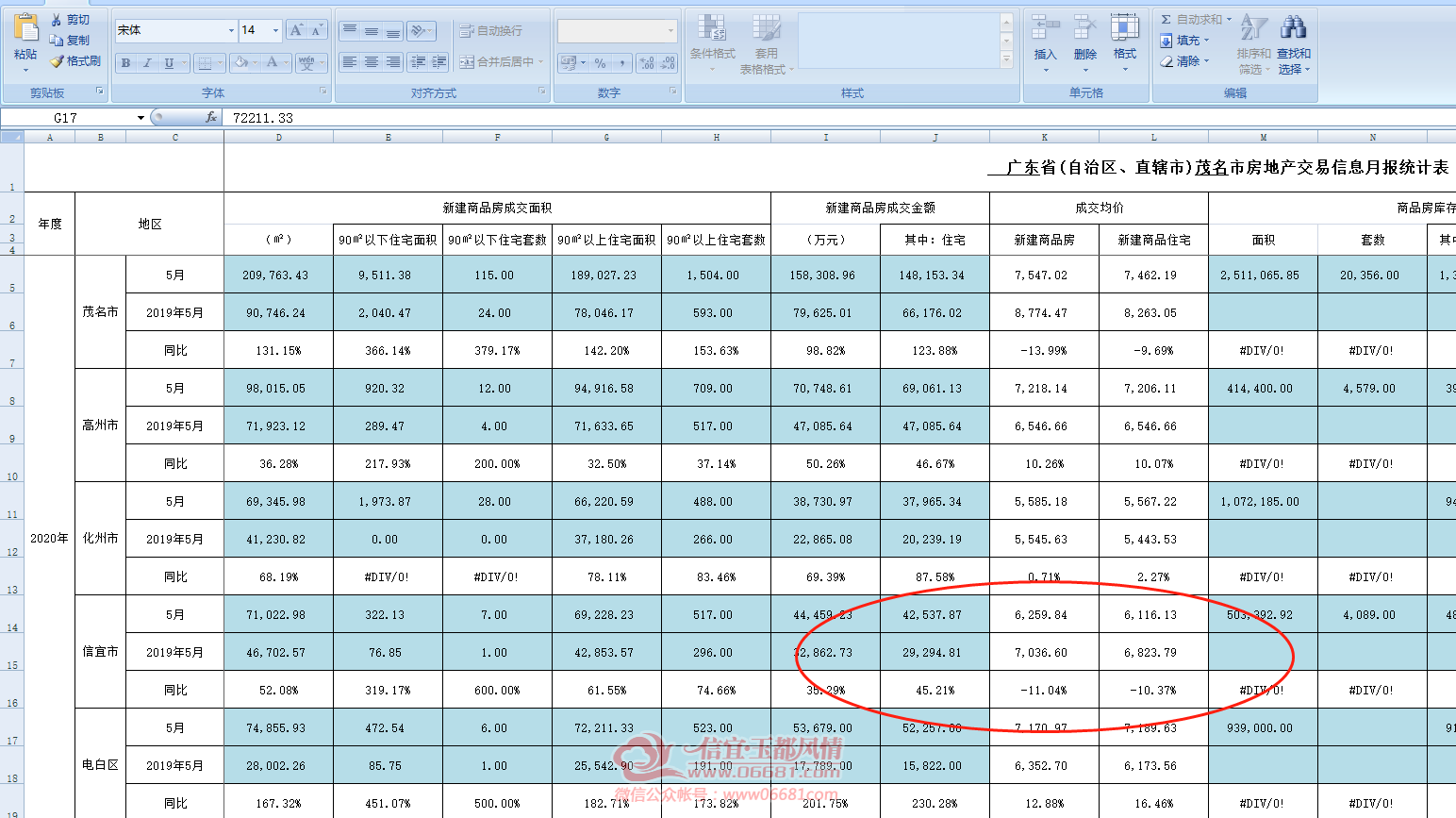Increase font size with the large A icon
The width and height of the screenshot is (1456, 818).
pyautogui.click(x=296, y=30)
